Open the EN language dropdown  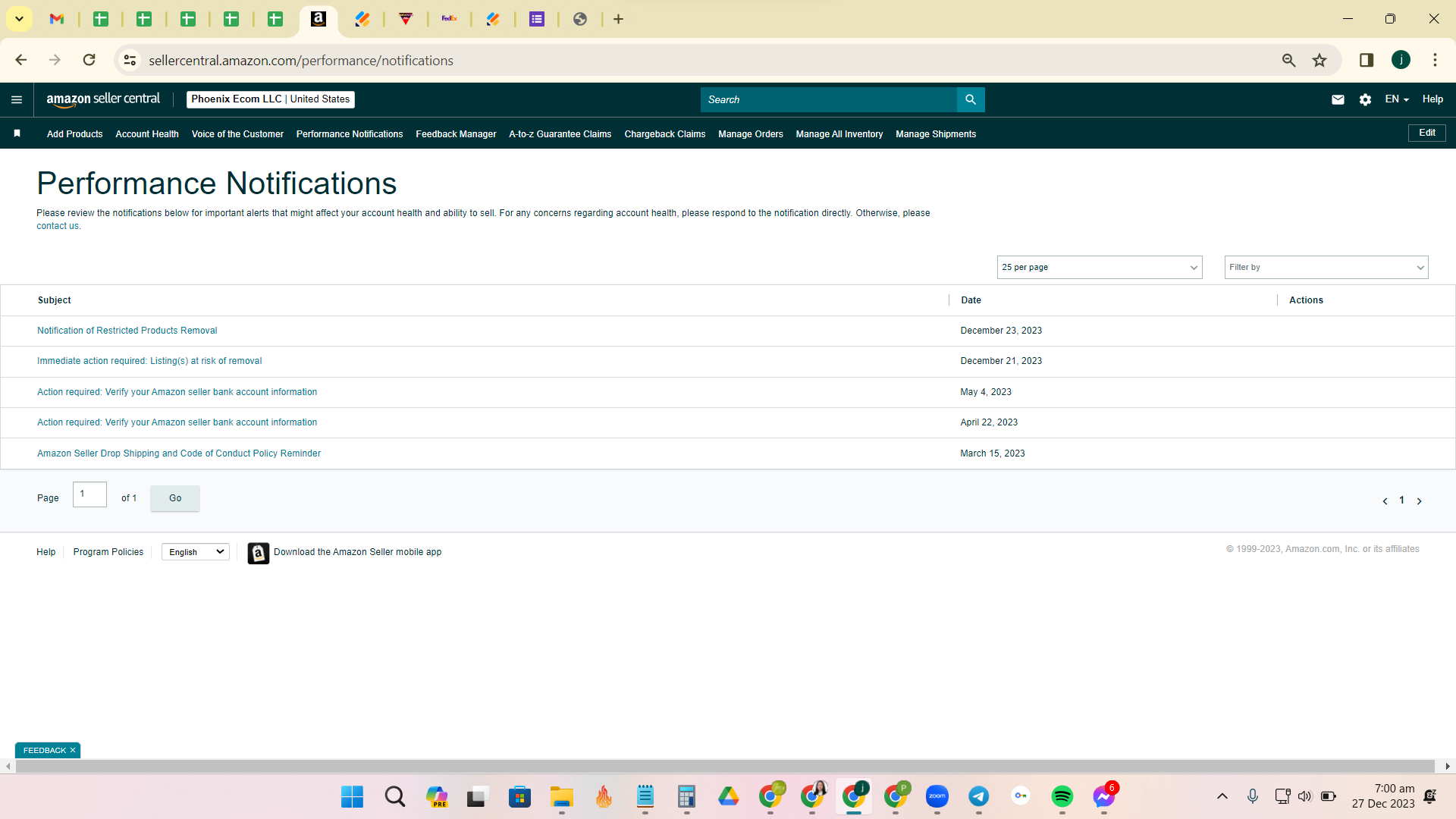(1397, 99)
